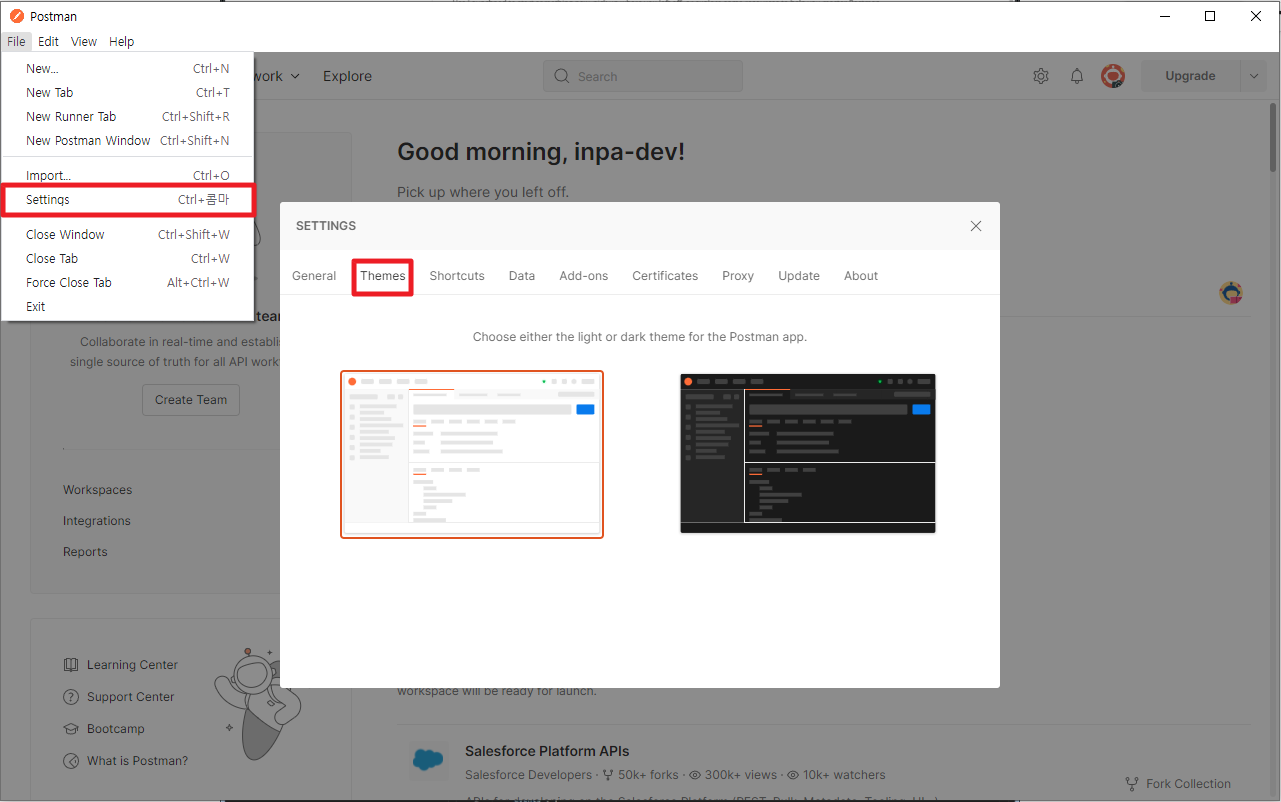Viewport: 1281px width, 802px height.
Task: Choose Import... from the File menu
Action: 128,176
